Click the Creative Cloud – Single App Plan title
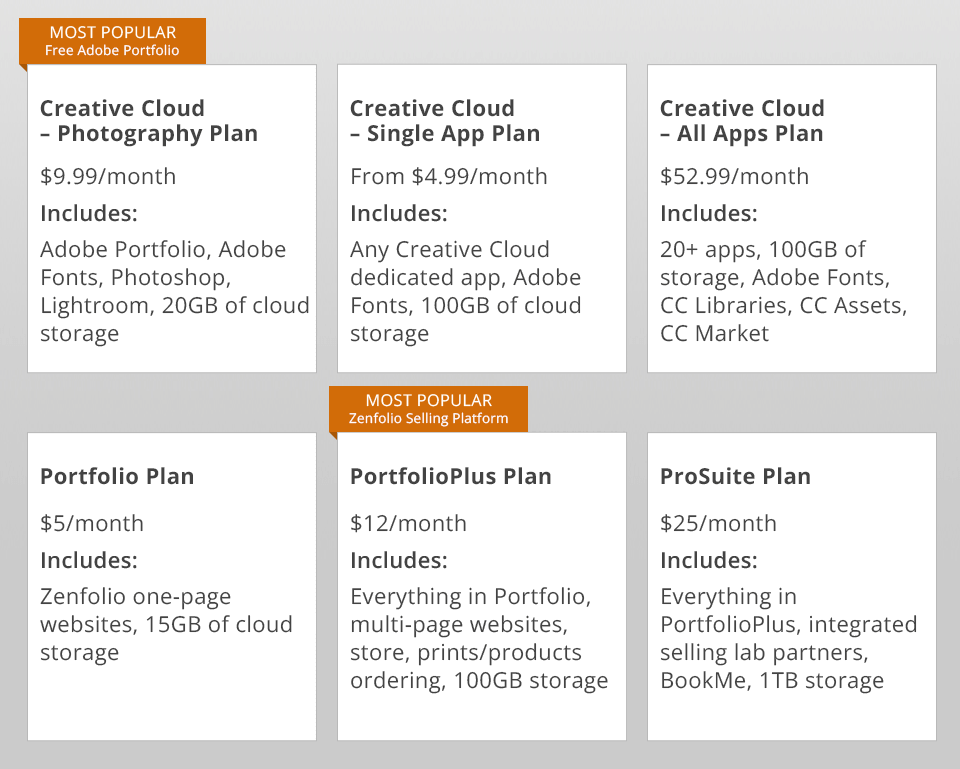Image resolution: width=960 pixels, height=769 pixels. tap(445, 121)
